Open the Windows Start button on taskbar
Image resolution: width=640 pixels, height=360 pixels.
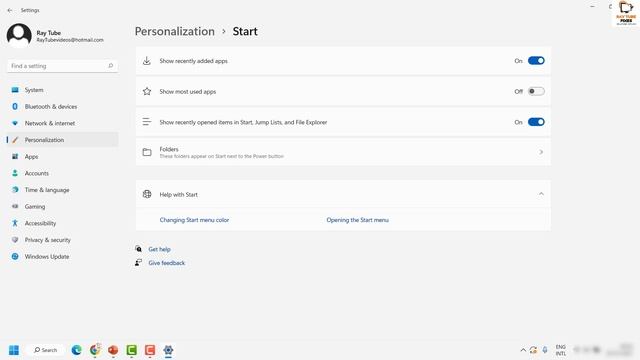tap(14, 350)
